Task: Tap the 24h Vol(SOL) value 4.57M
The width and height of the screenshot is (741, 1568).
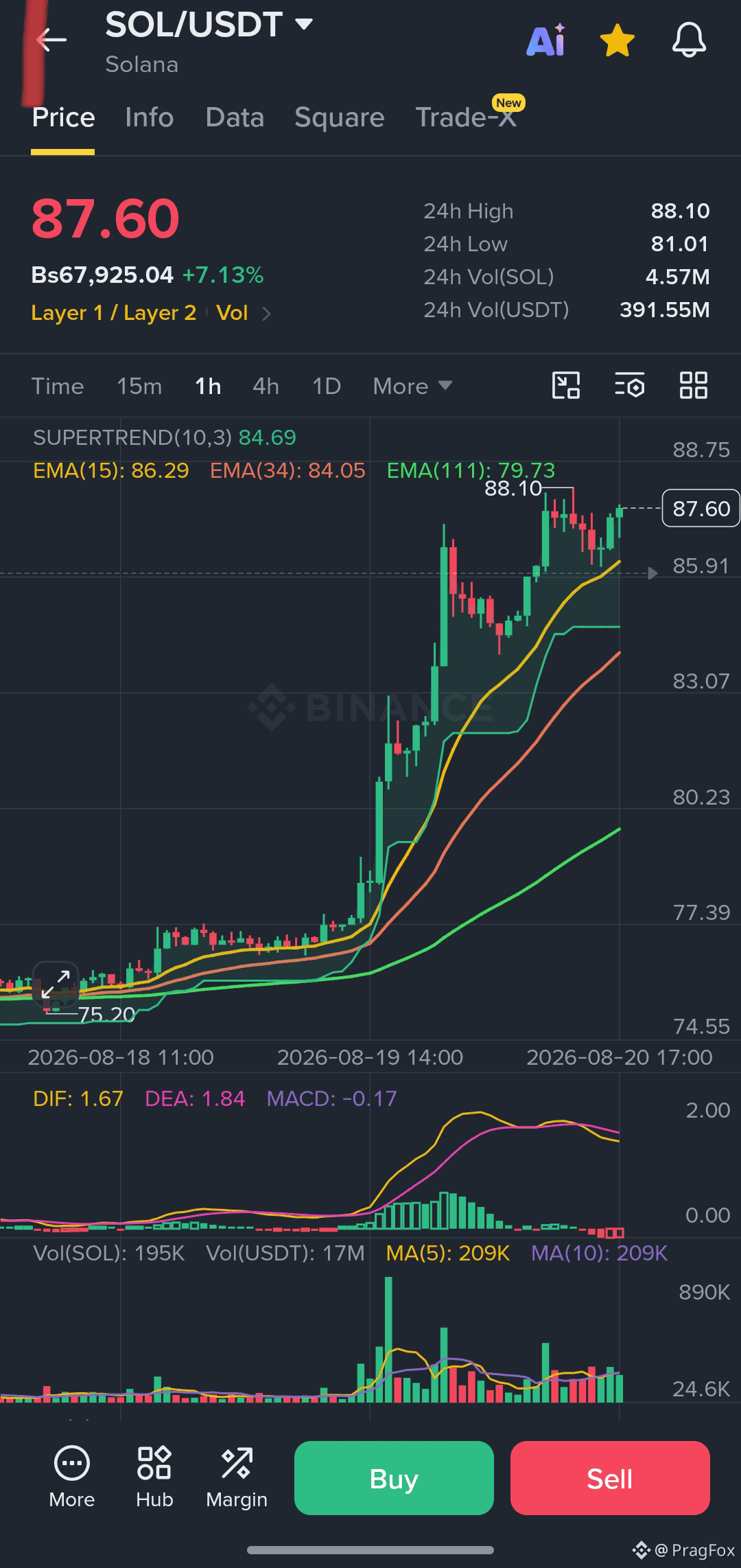Action: coord(677,277)
